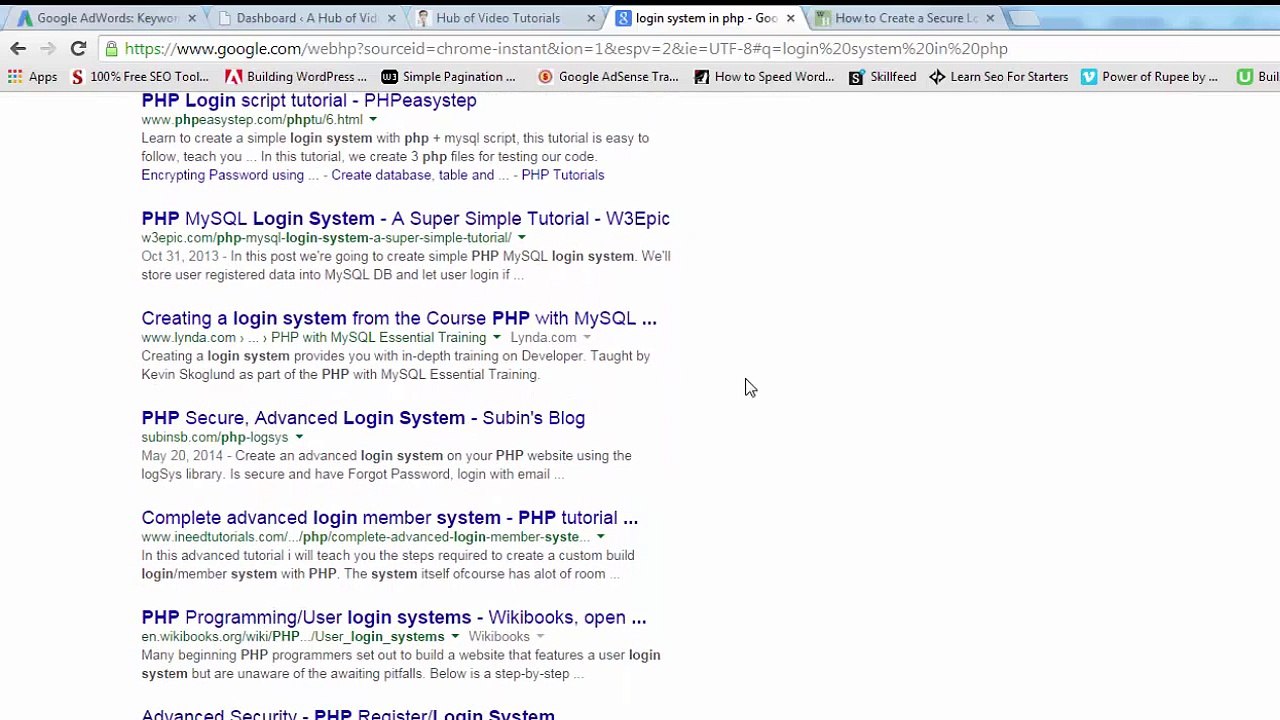Open 'PHP MySQL Login System - W3Epic' result
Image resolution: width=1280 pixels, height=720 pixels.
[x=405, y=218]
